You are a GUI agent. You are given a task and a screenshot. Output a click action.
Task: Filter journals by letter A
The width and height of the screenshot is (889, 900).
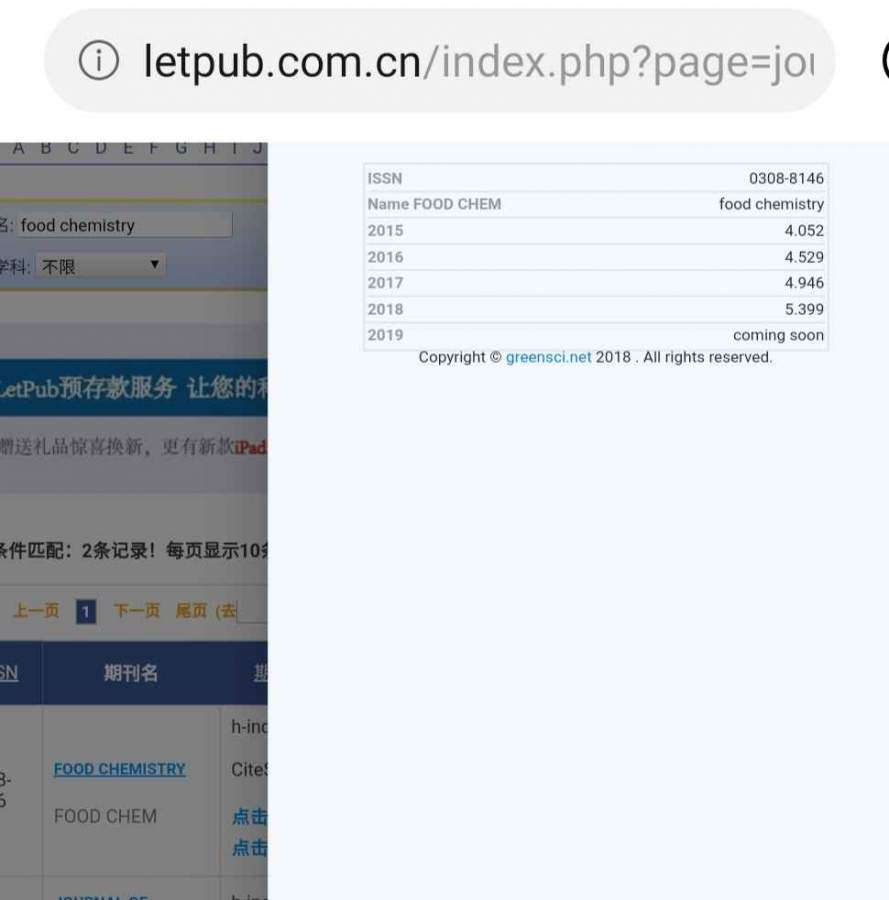point(18,148)
